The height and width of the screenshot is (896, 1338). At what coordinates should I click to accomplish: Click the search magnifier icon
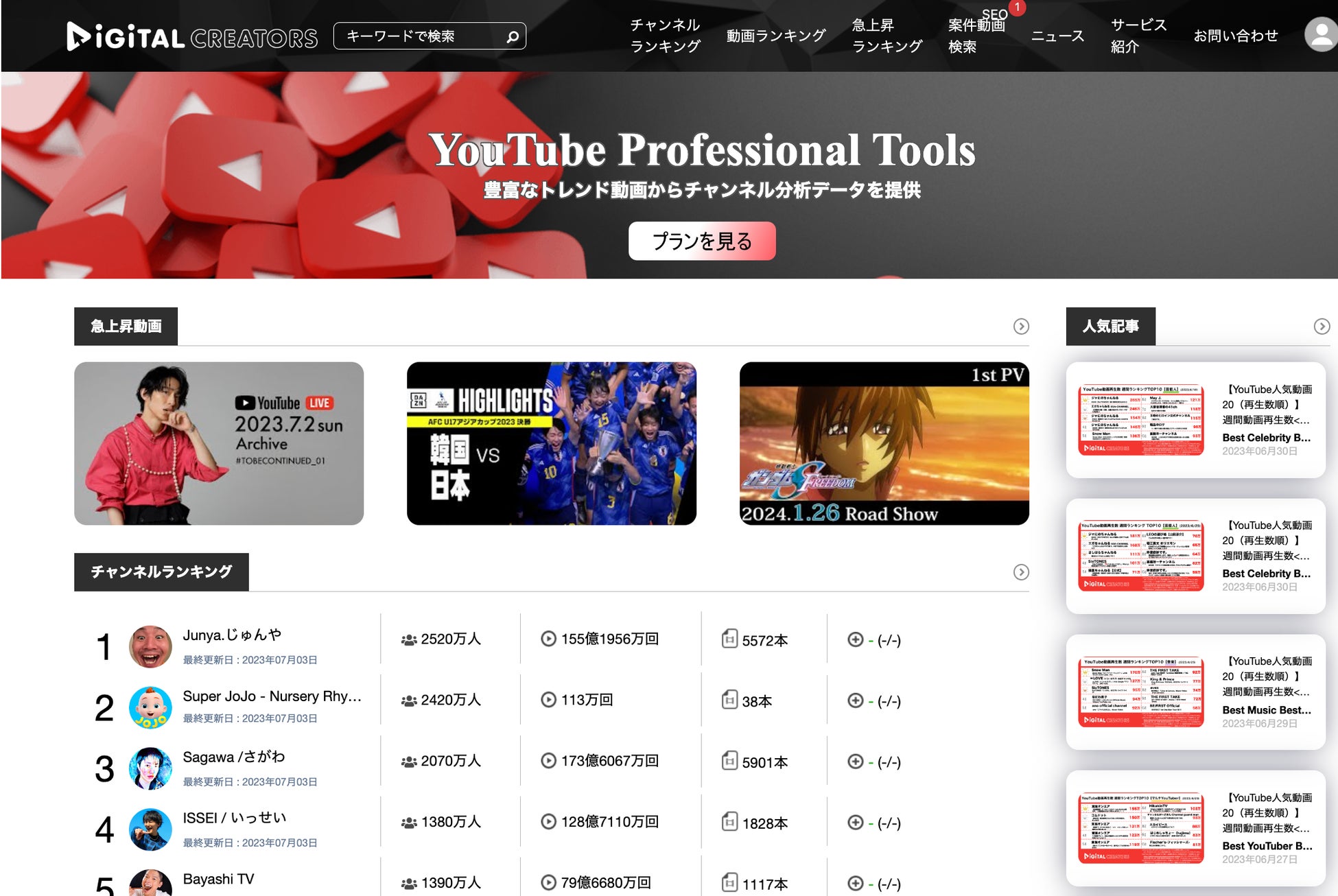pos(512,36)
